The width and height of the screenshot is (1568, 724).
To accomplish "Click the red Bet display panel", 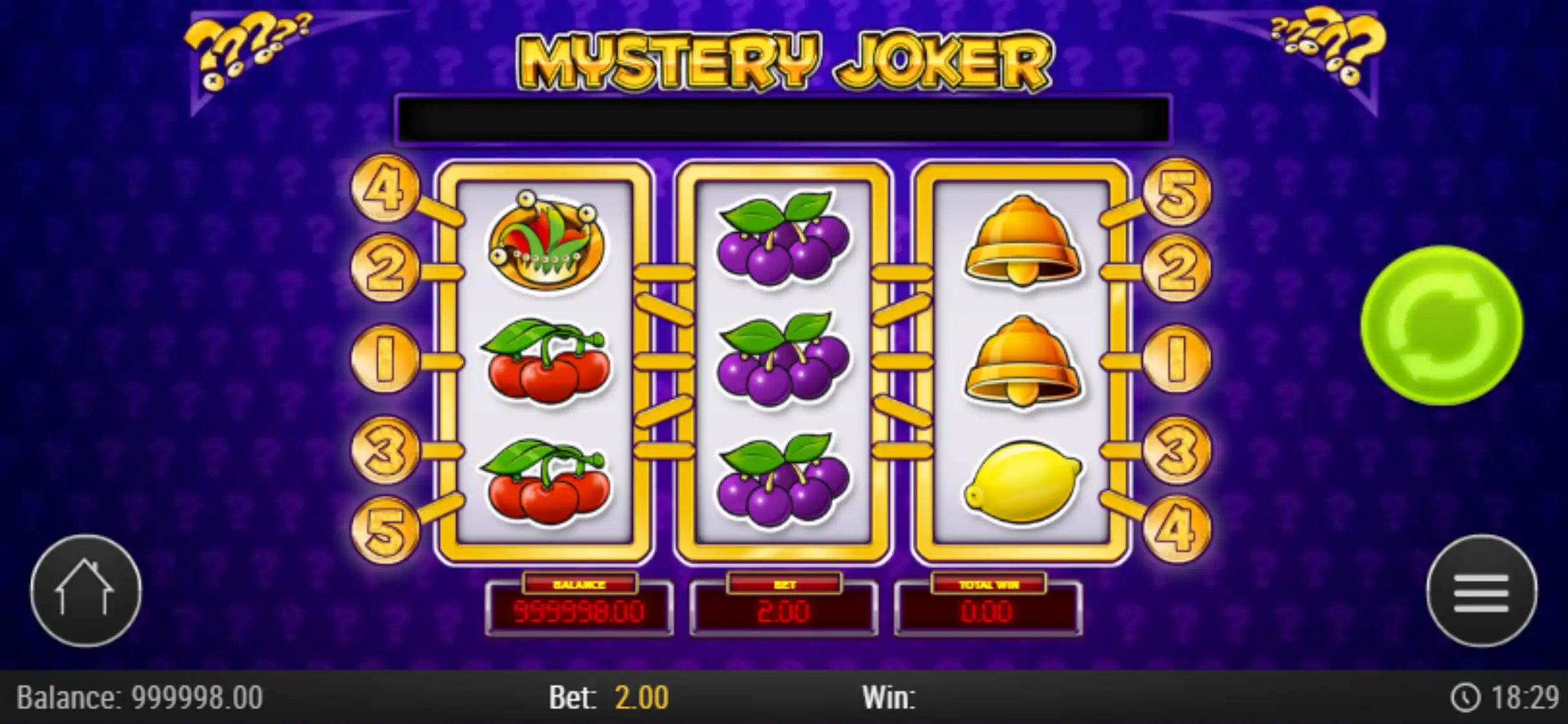I will [783, 605].
